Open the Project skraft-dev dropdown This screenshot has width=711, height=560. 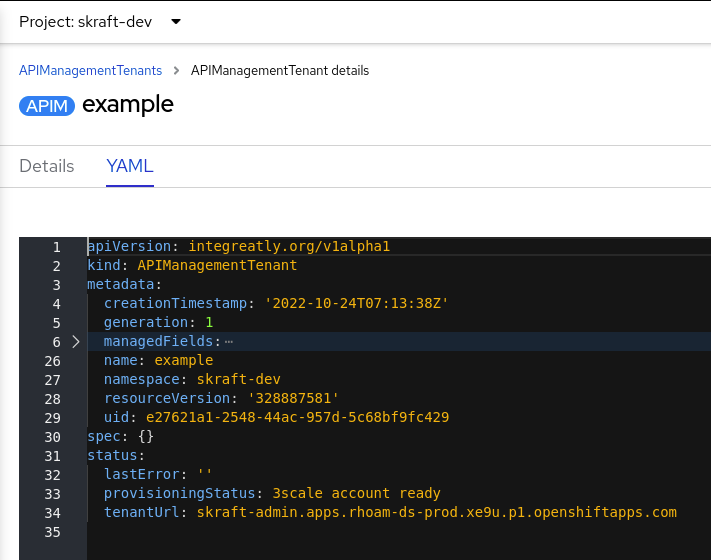tap(100, 22)
